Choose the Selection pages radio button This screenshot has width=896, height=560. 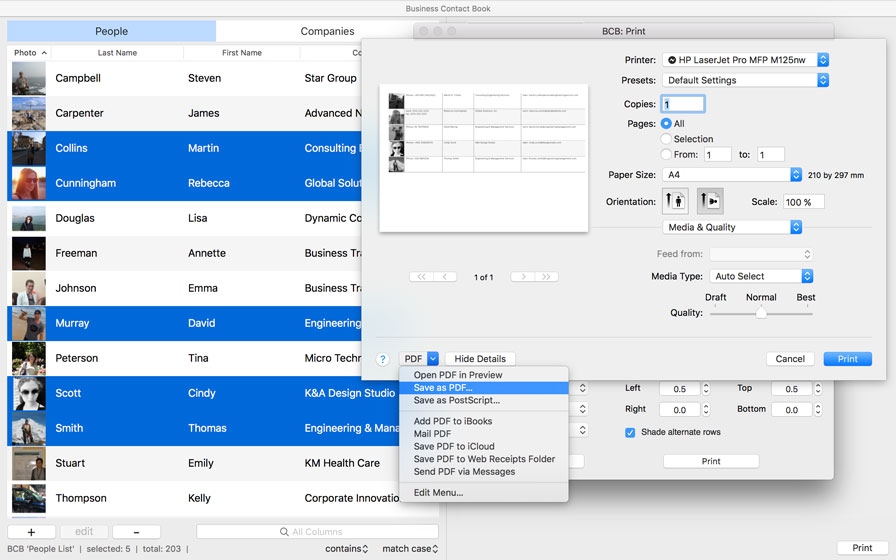click(667, 139)
